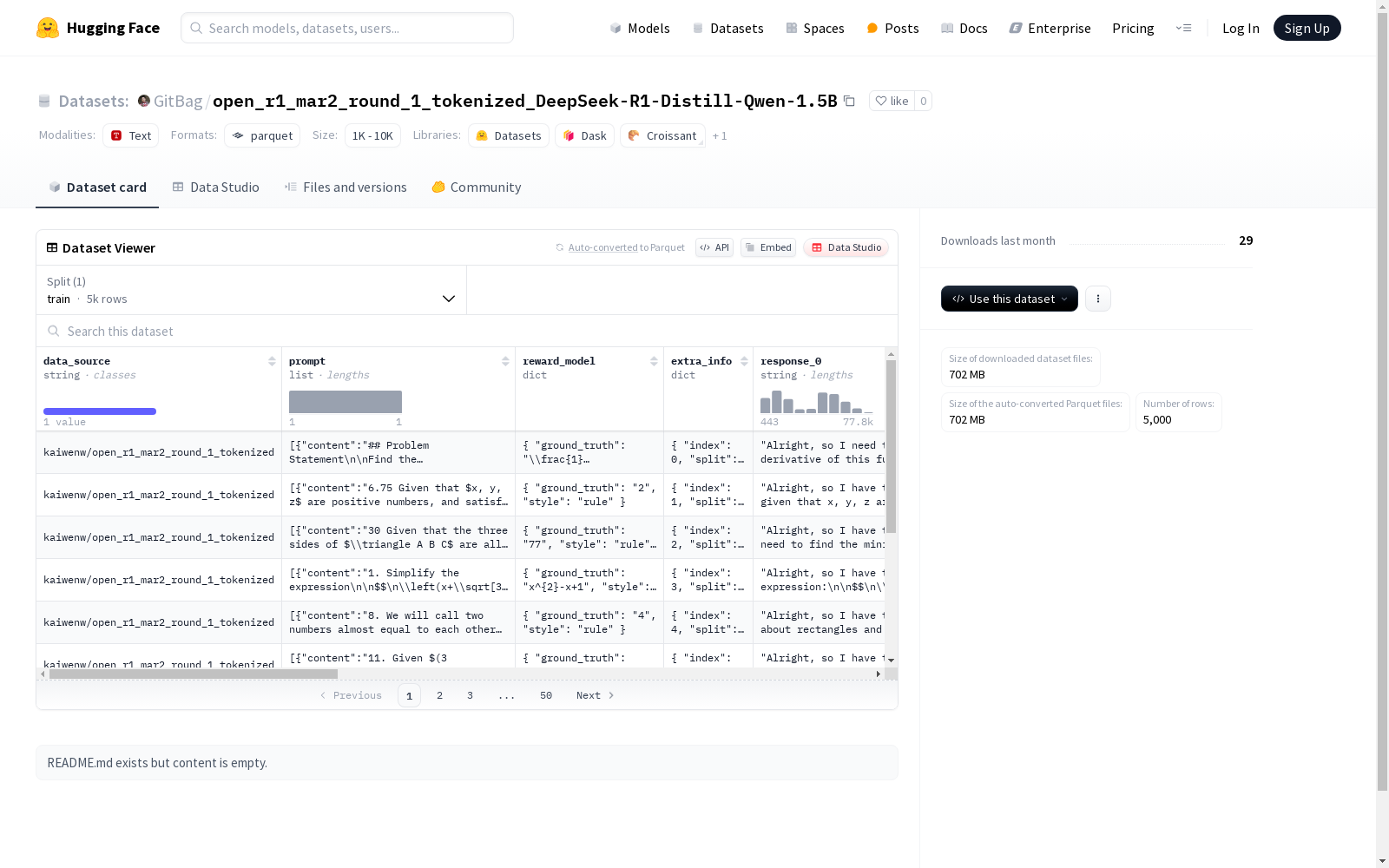The height and width of the screenshot is (868, 1389).
Task: Sort the extra_info column
Action: [x=744, y=361]
